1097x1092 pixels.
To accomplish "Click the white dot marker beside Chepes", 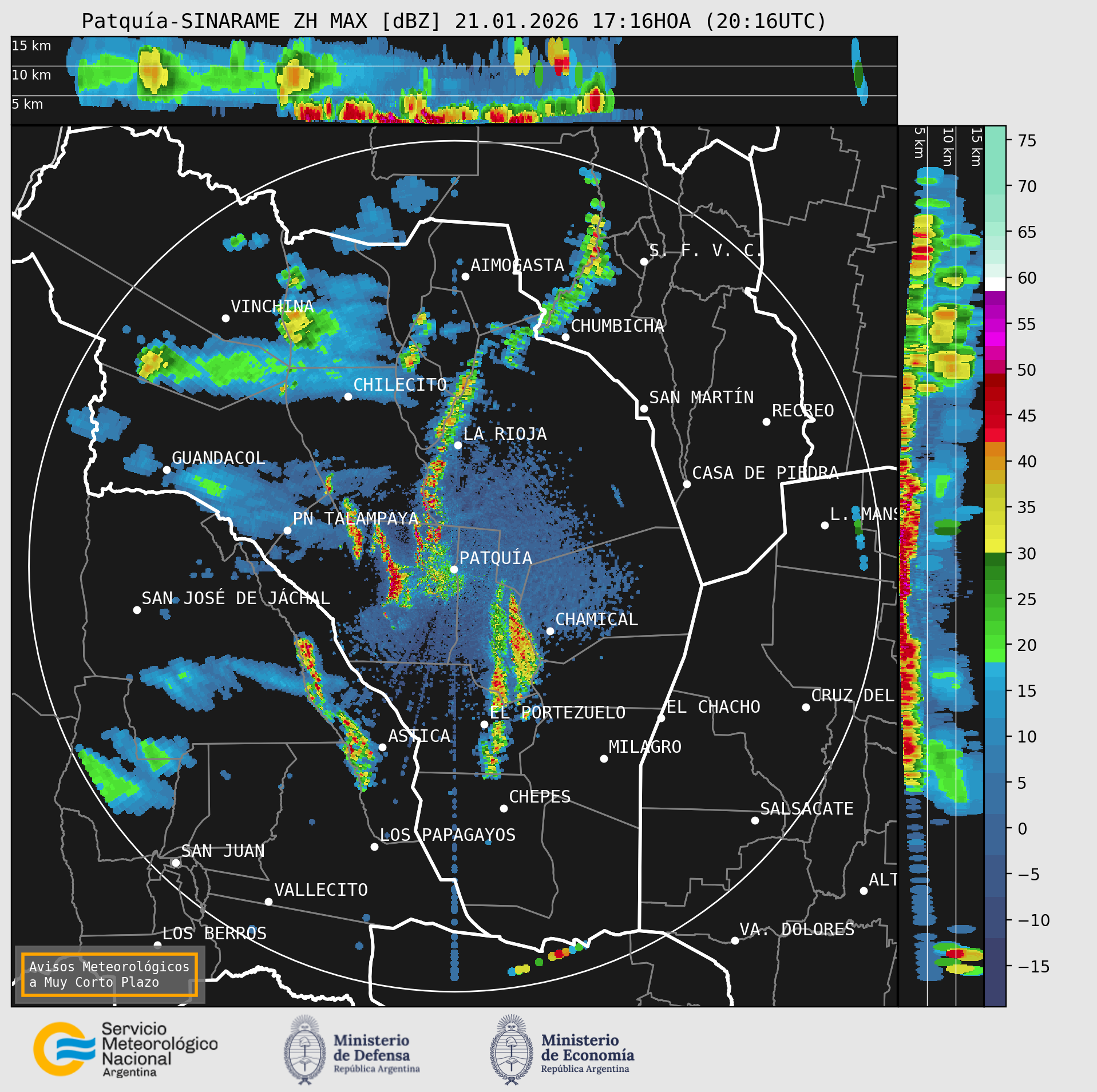I will pyautogui.click(x=504, y=808).
